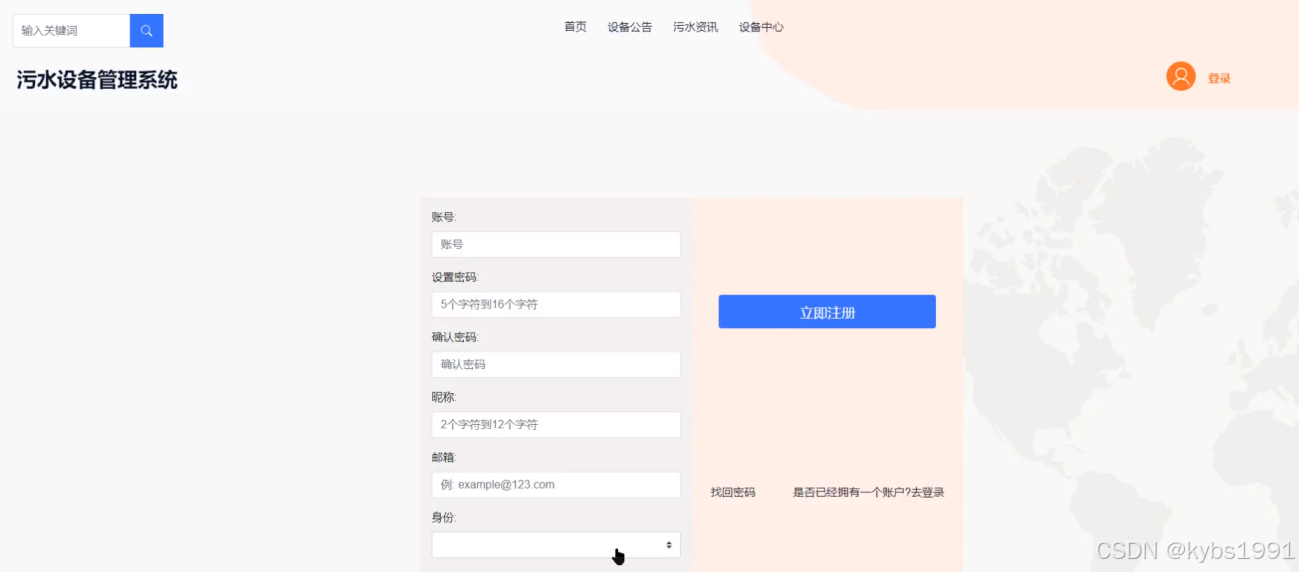Open 首页 in the top navigation

pos(575,27)
